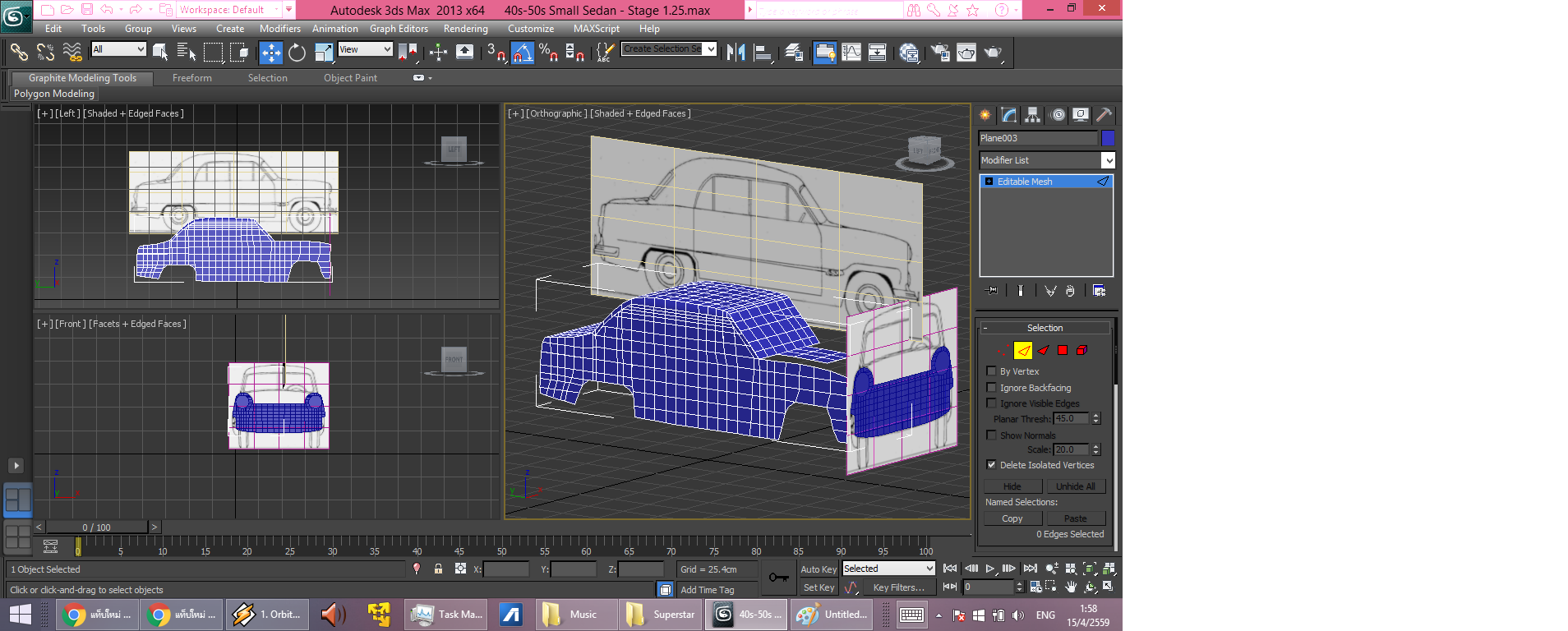Open the Rendering menu

pyautogui.click(x=465, y=29)
